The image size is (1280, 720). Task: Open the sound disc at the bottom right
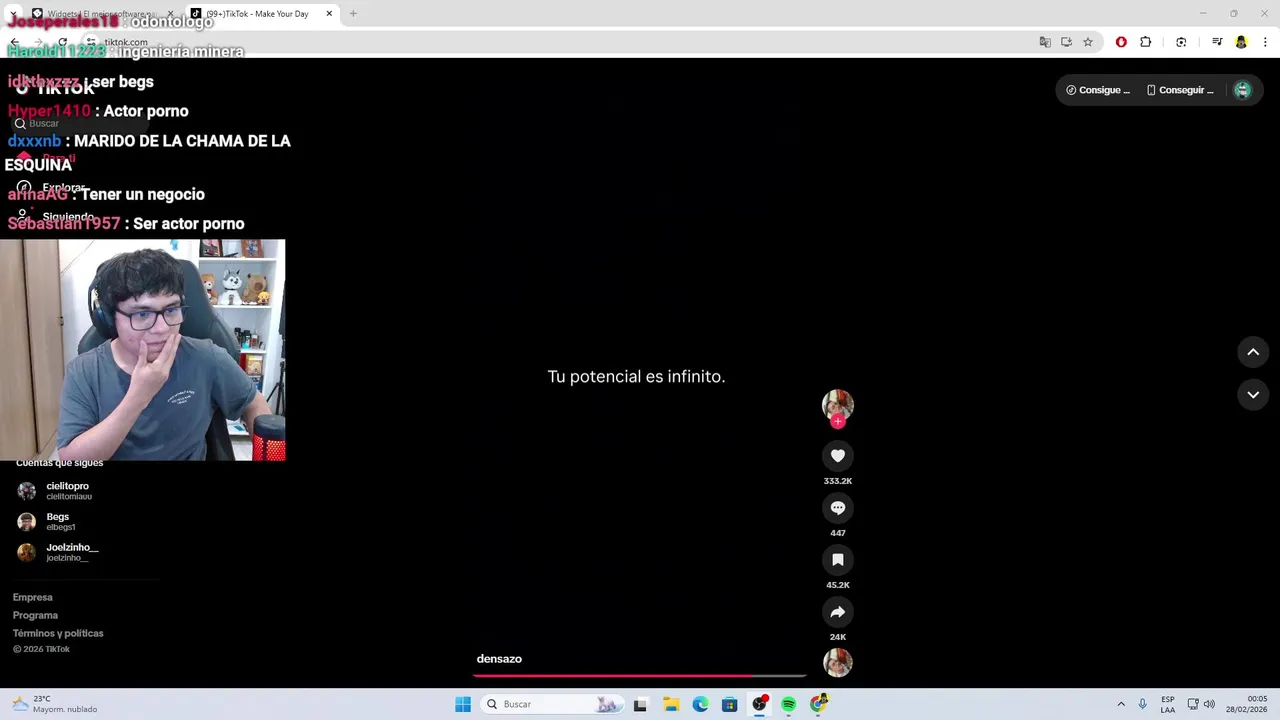838,662
